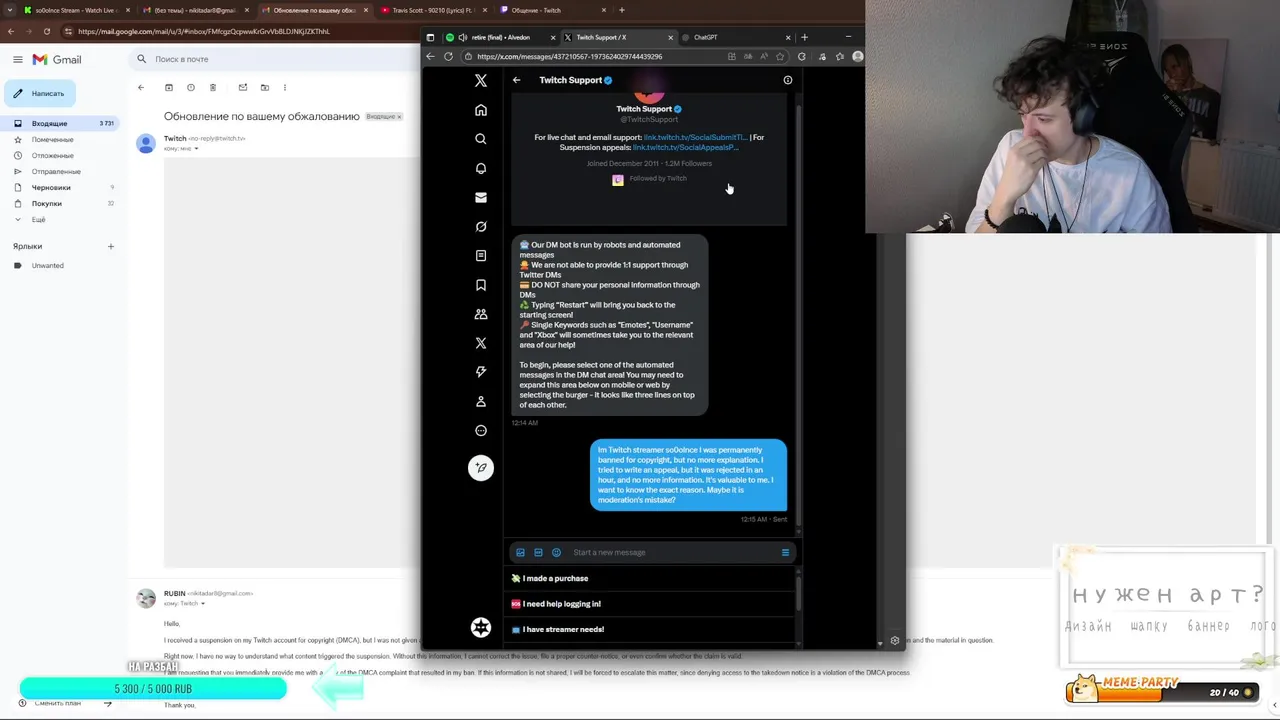Reload the x.com page
Viewport: 1280px width, 720px height.
click(x=448, y=57)
